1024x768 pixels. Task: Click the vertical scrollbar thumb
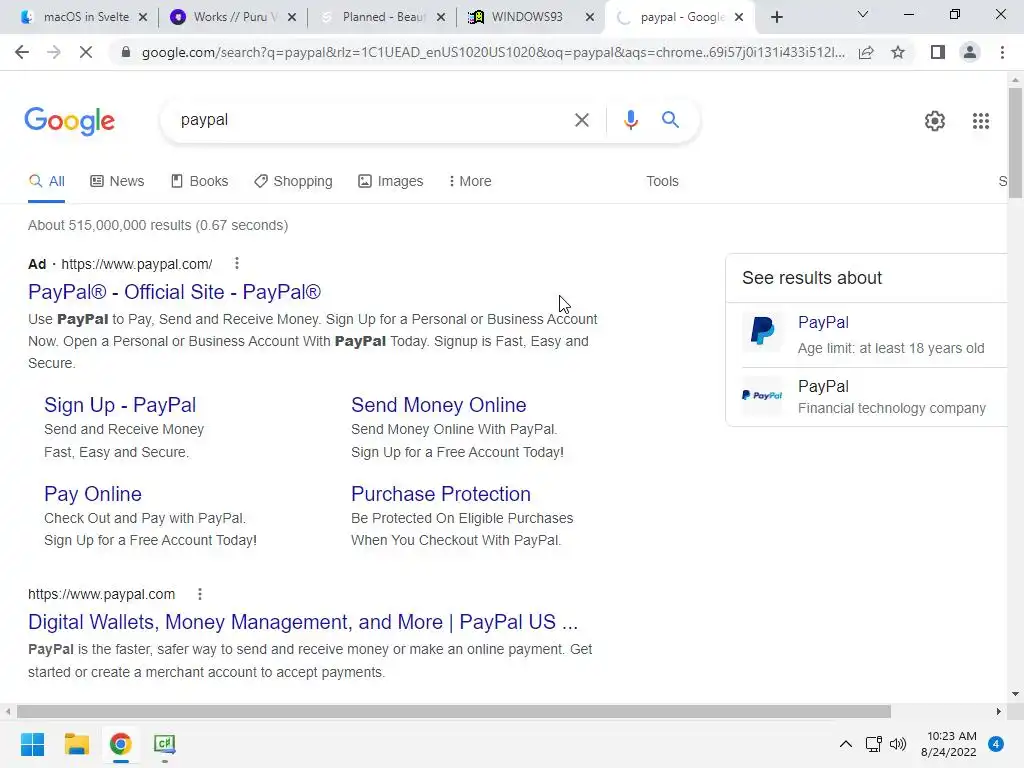tap(1015, 141)
